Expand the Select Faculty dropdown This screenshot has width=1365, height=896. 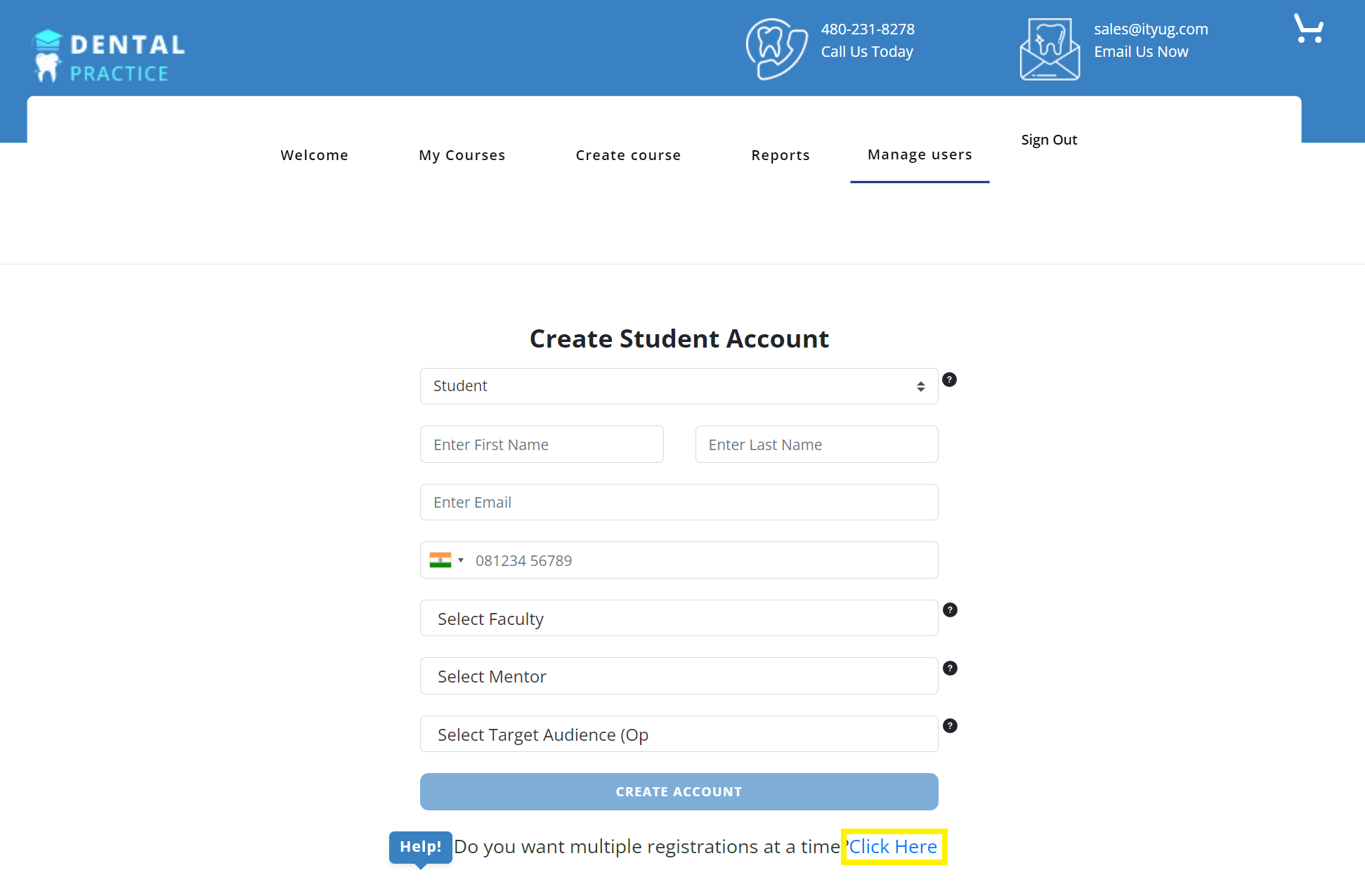click(679, 619)
